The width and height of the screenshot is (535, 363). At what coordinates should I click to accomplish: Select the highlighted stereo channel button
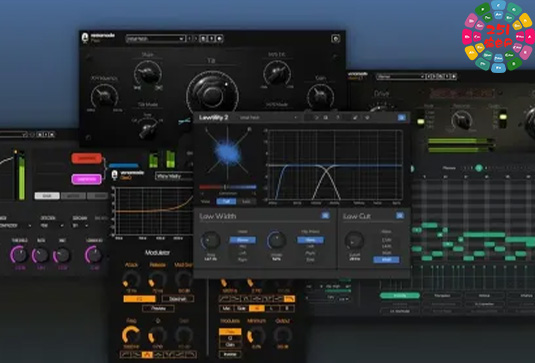(256, 308)
